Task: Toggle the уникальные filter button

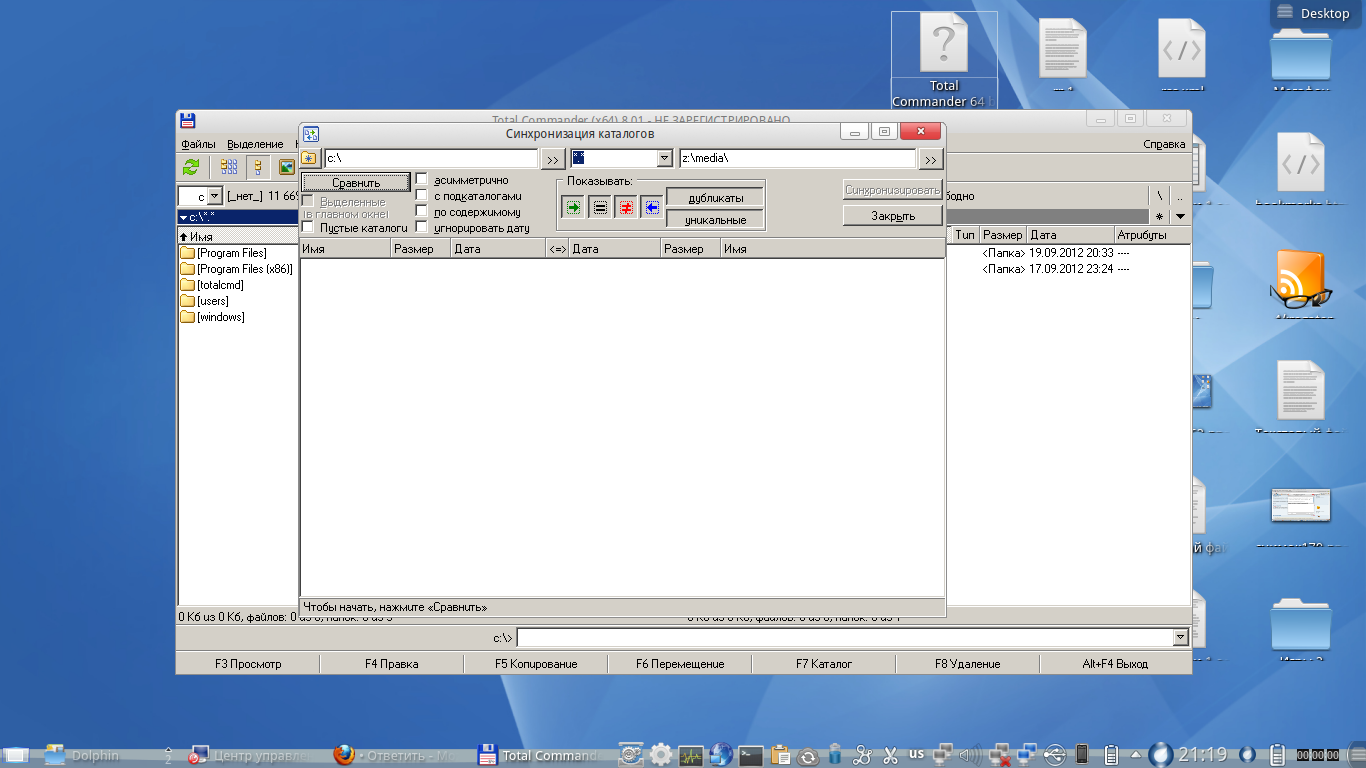Action: (x=715, y=220)
